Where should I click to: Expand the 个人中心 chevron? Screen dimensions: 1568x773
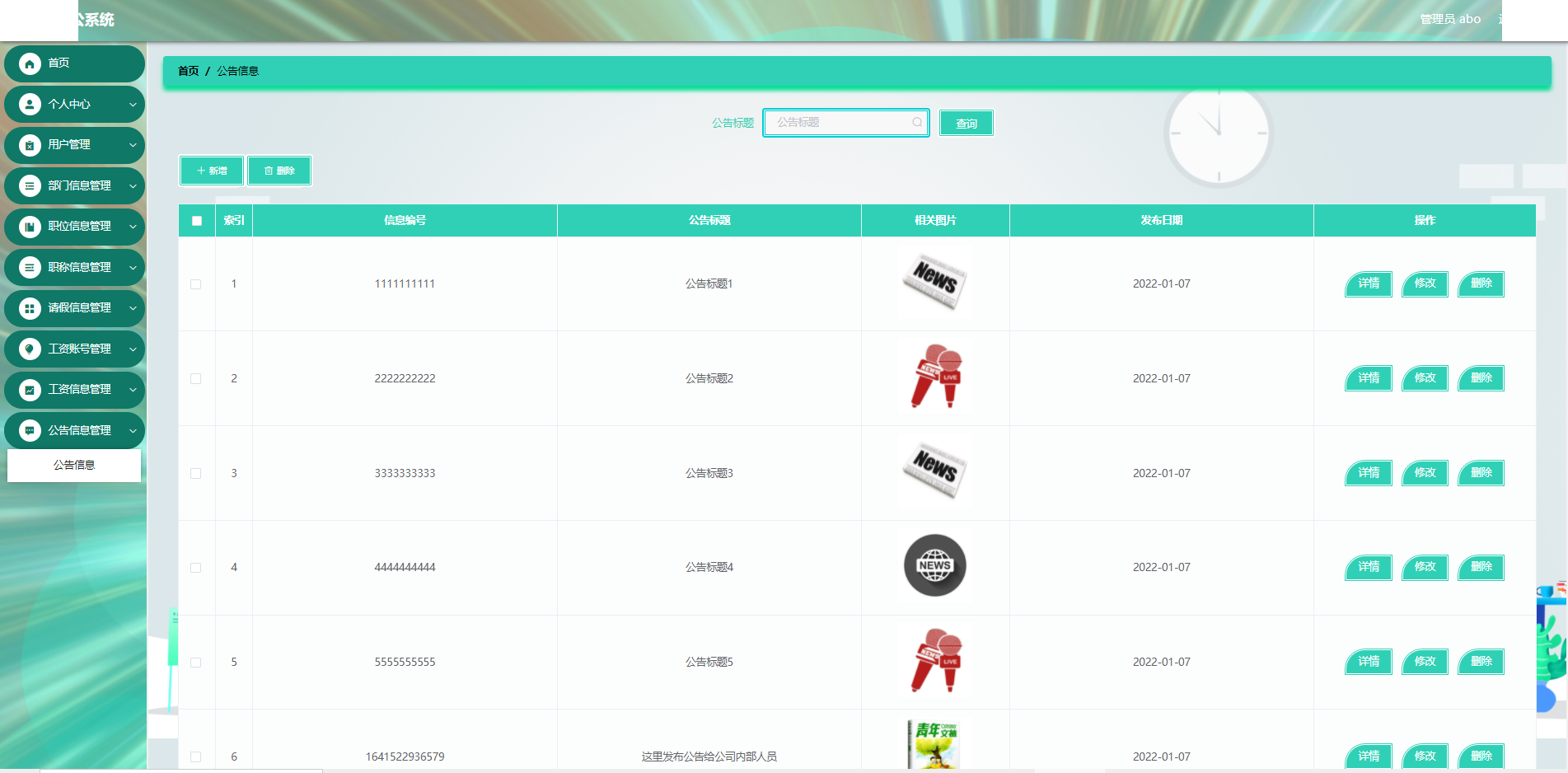coord(133,105)
